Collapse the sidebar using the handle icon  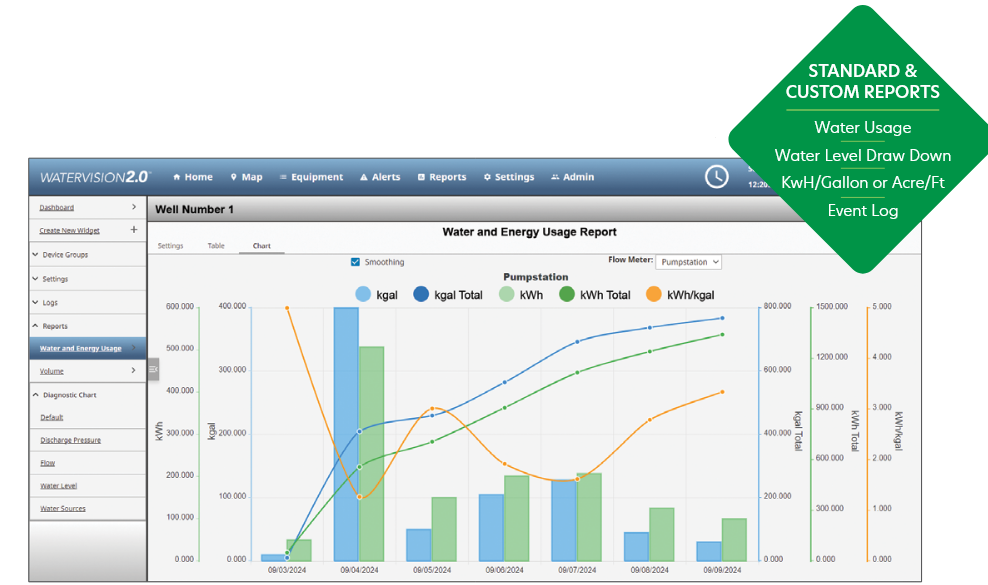(x=153, y=369)
